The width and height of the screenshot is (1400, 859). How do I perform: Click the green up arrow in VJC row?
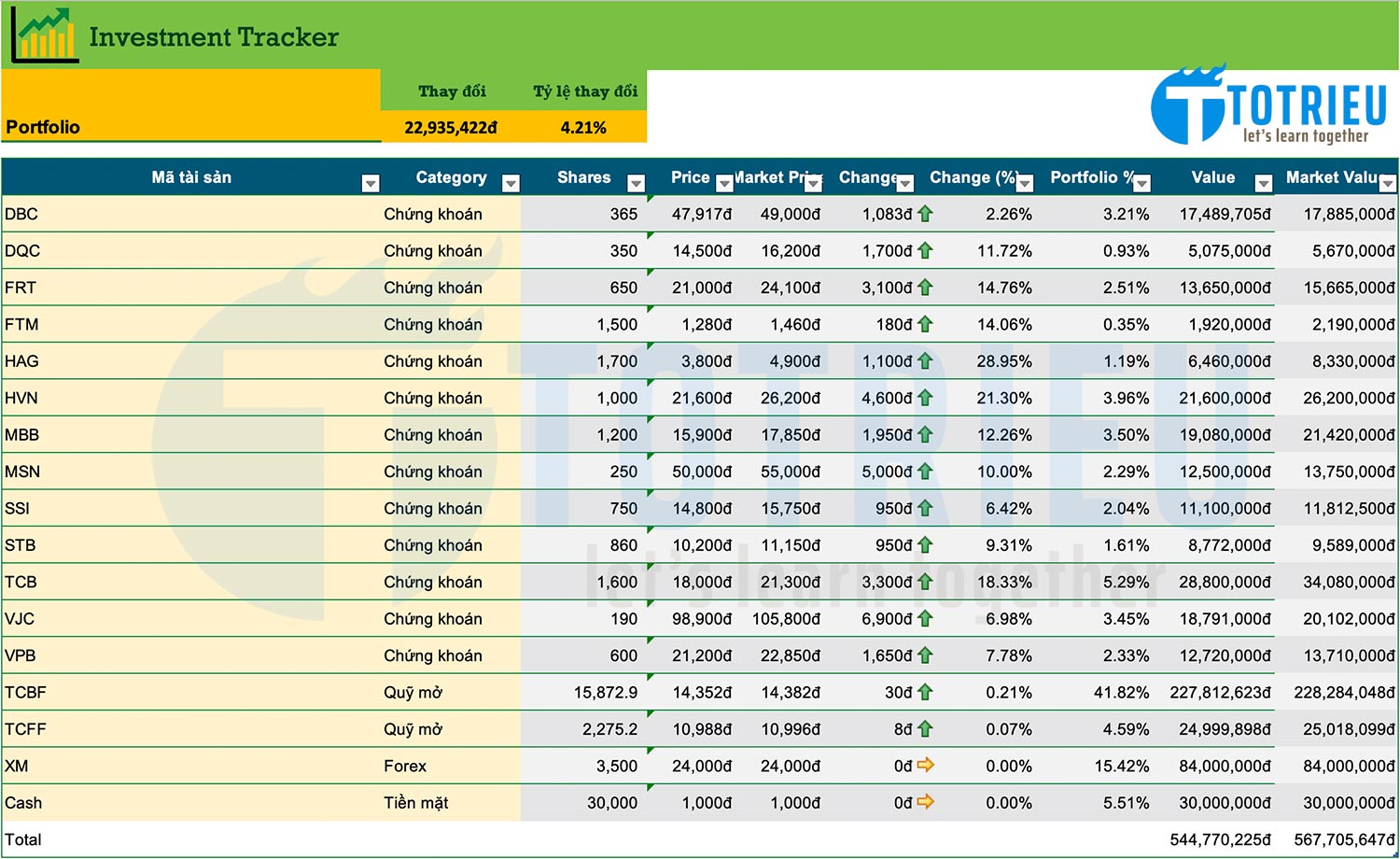pos(925,618)
